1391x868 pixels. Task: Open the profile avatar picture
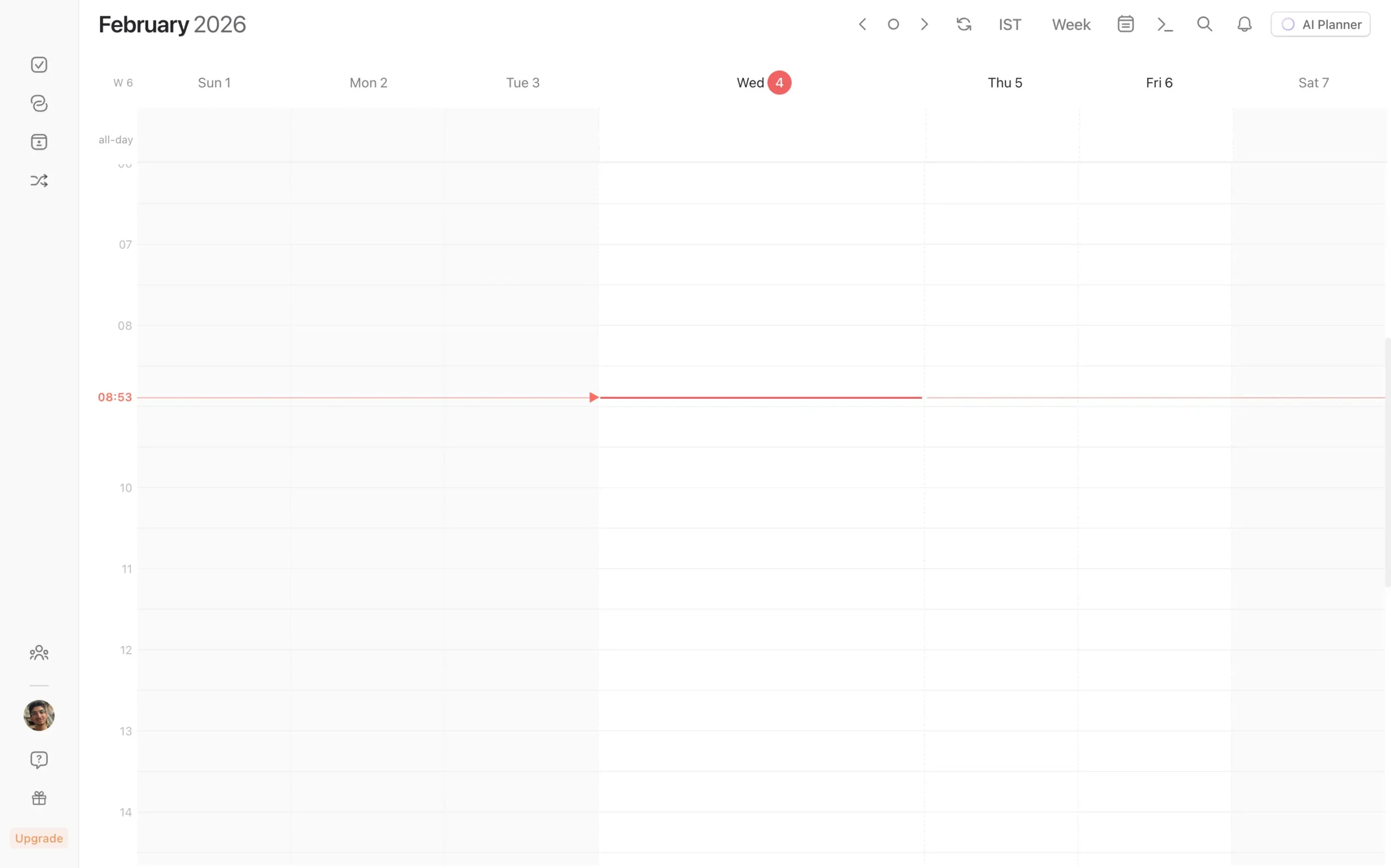point(39,715)
